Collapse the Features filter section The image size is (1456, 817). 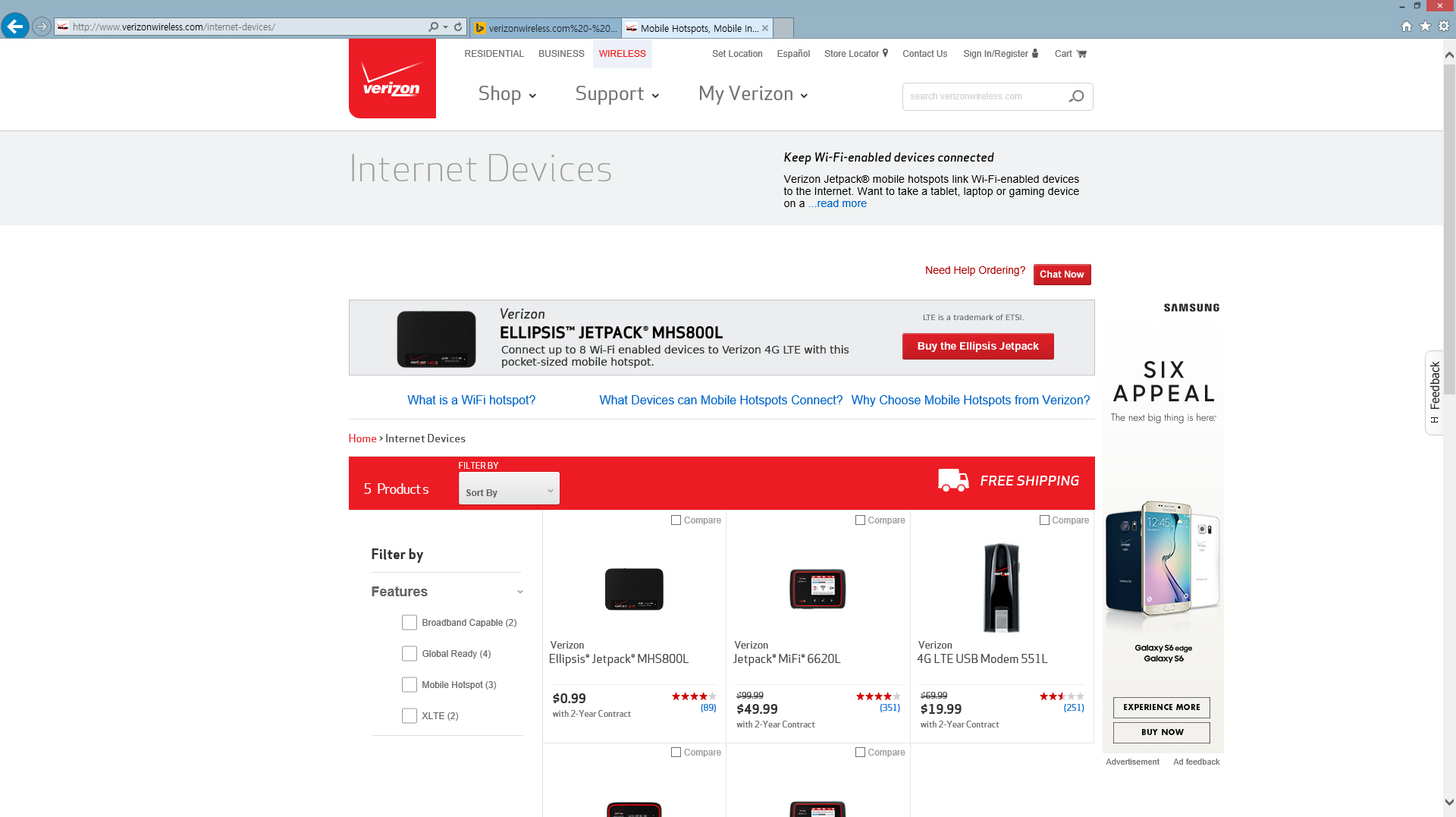pyautogui.click(x=519, y=592)
